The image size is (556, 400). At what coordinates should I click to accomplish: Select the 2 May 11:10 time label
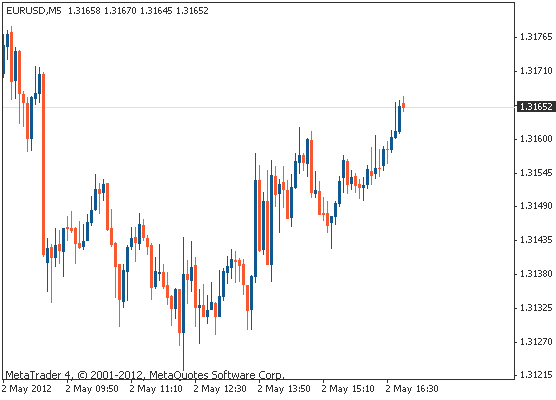click(156, 389)
